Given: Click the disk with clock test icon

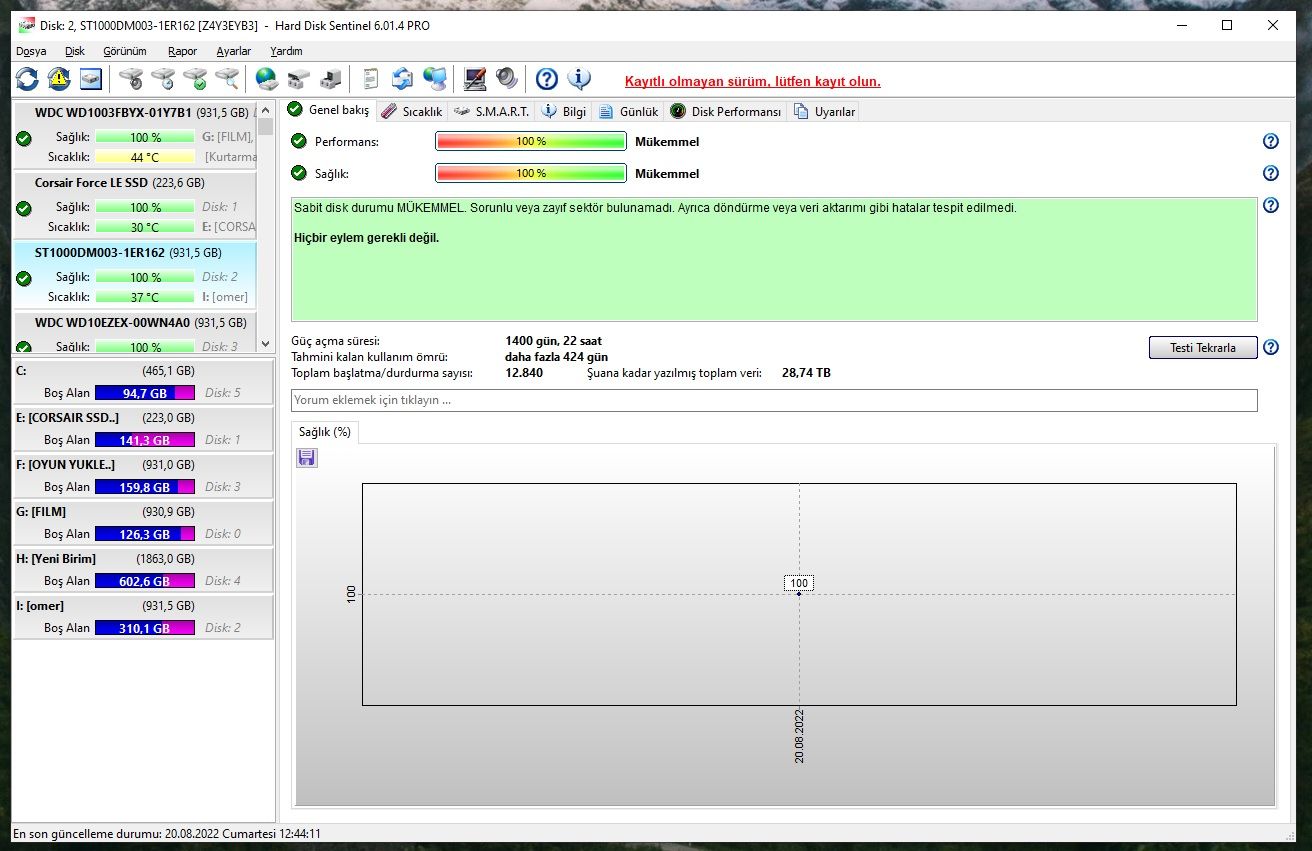Looking at the screenshot, I should pos(163,79).
